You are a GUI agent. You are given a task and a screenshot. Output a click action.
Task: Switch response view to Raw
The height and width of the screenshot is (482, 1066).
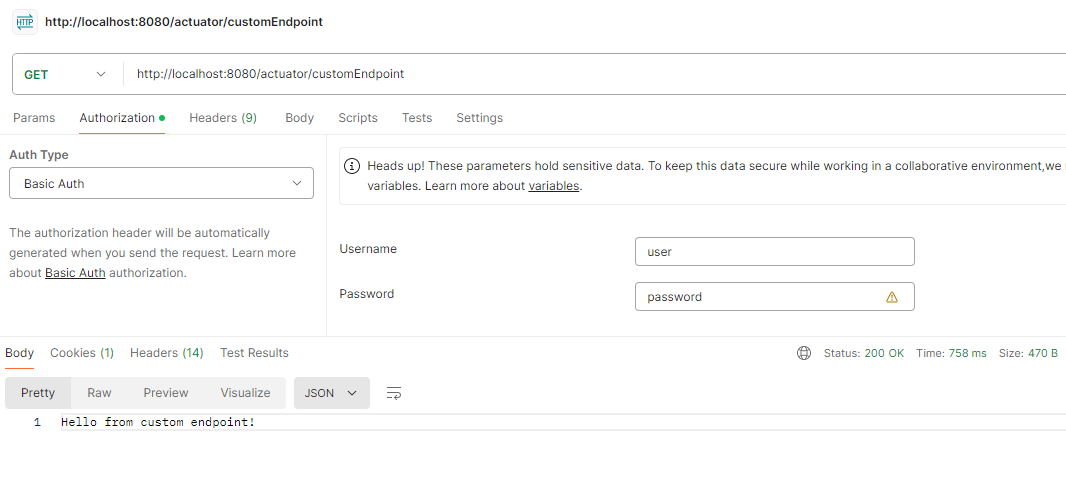[99, 393]
